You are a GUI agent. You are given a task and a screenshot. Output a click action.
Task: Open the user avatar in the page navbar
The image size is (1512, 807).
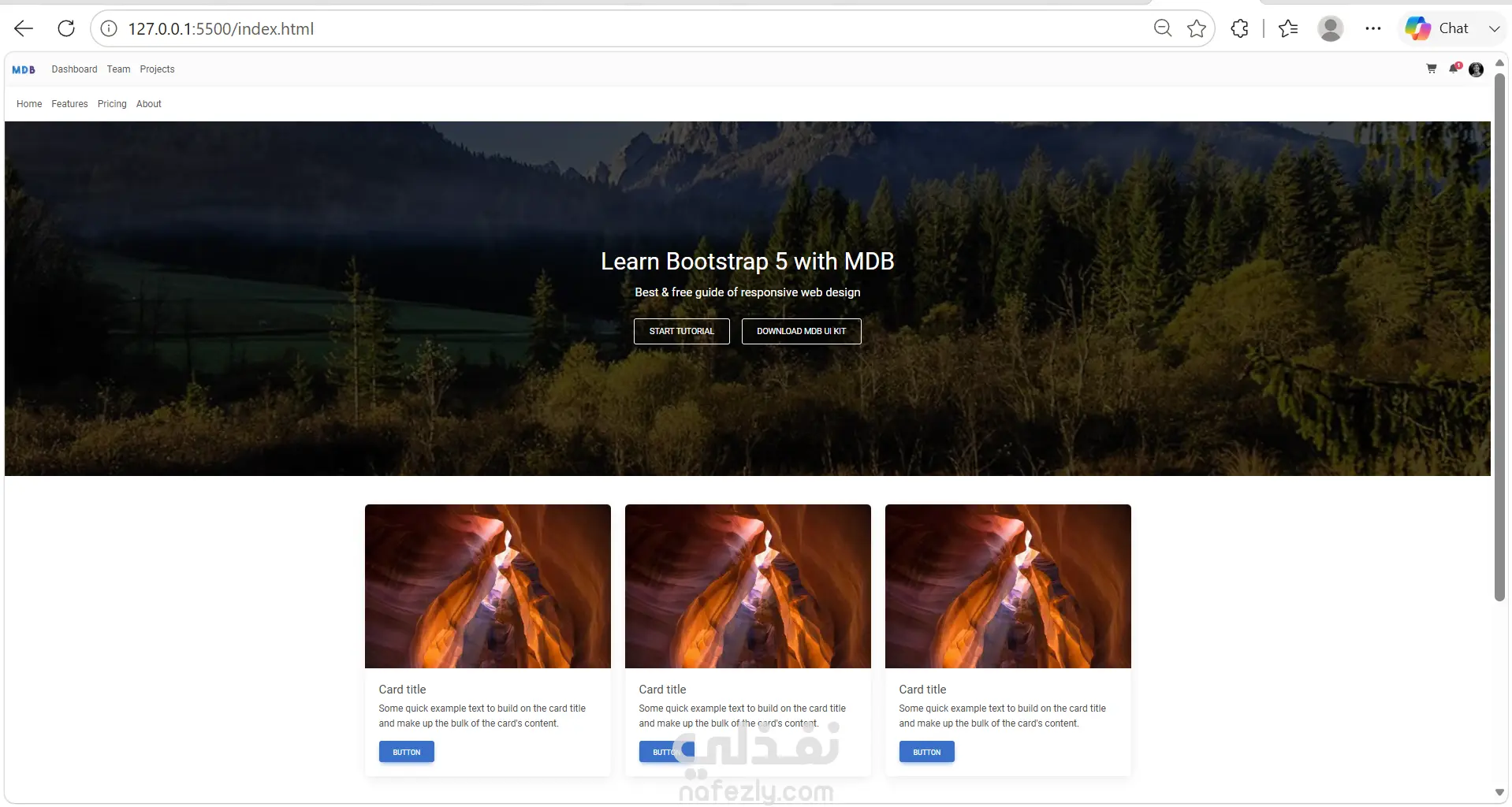(x=1477, y=69)
